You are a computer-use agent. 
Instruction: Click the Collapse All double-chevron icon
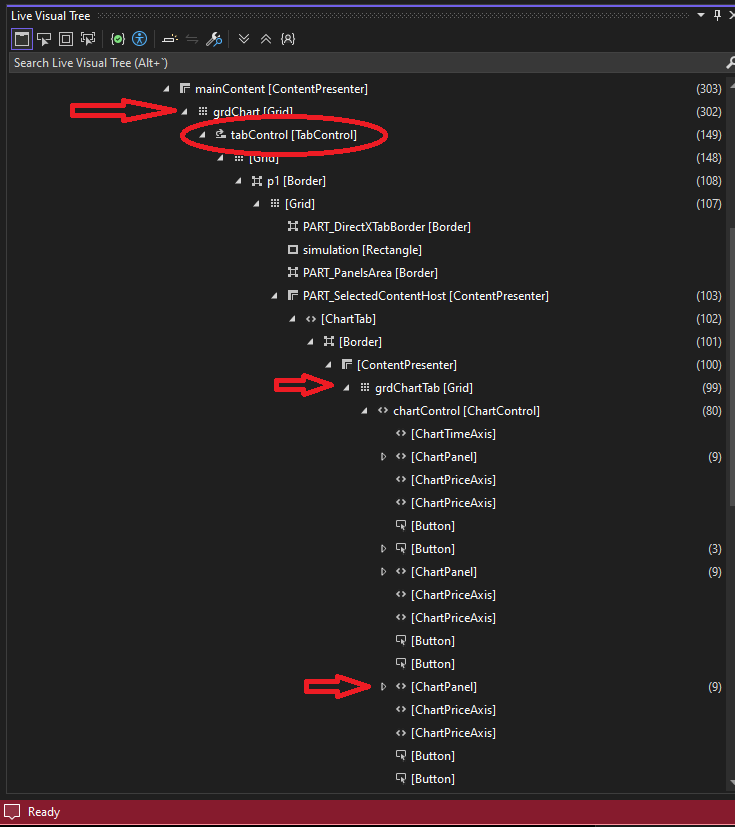pyautogui.click(x=265, y=39)
